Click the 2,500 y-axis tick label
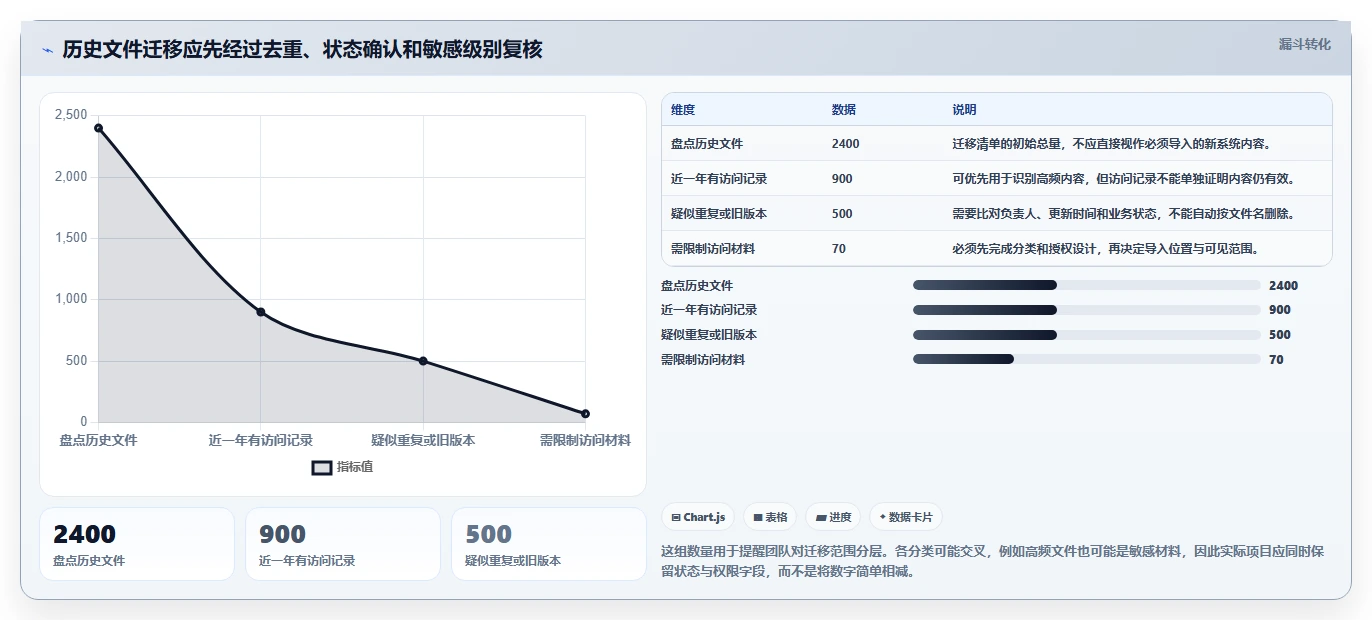 (x=71, y=115)
